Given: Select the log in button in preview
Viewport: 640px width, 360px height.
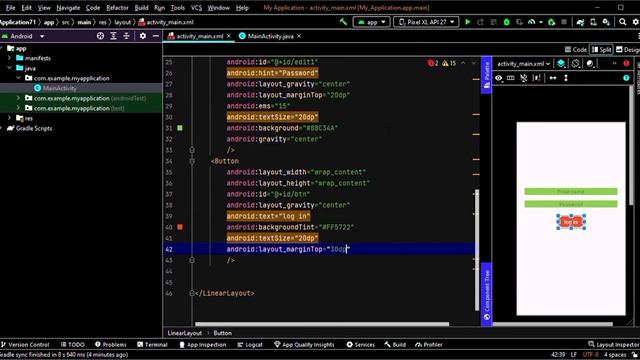Looking at the screenshot, I should click(571, 222).
